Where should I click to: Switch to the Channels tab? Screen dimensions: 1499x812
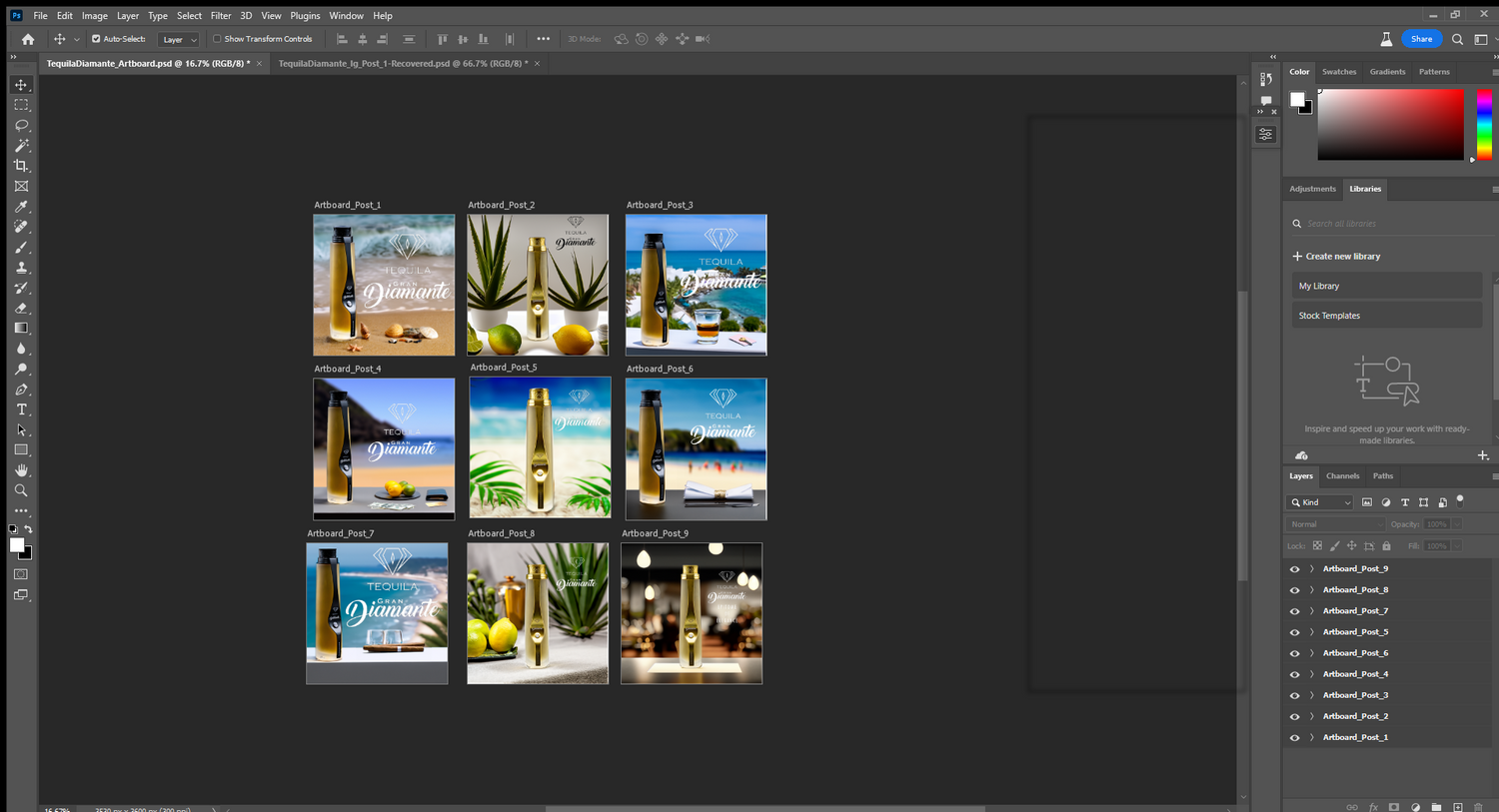click(1342, 476)
